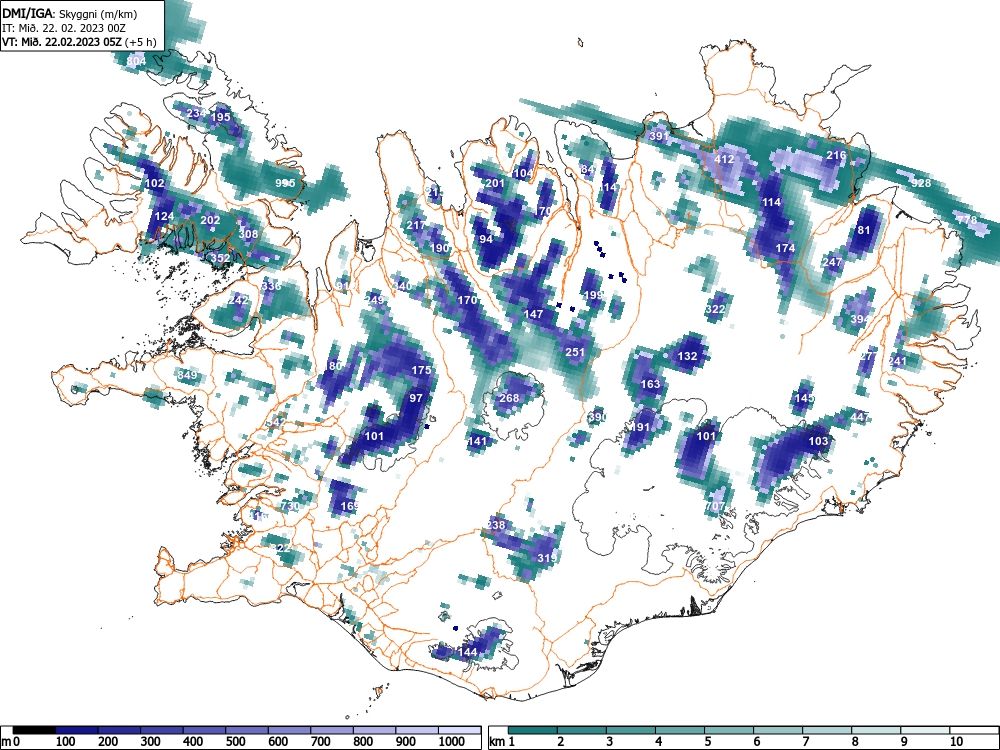1000x750 pixels.
Task: Click the pale lavender 900–1000 m legend swatch
Action: [x=417, y=730]
